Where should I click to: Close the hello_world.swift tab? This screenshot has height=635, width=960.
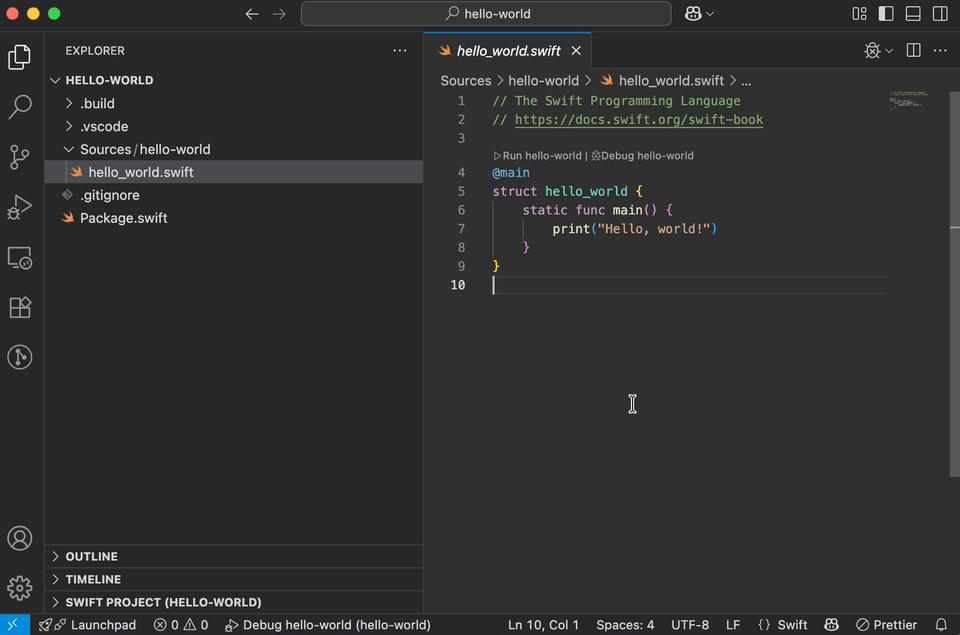(576, 51)
